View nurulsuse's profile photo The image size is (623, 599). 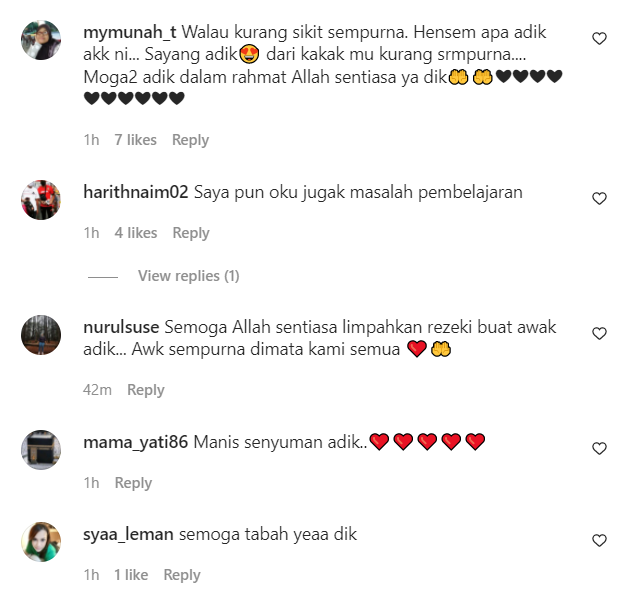[41, 335]
